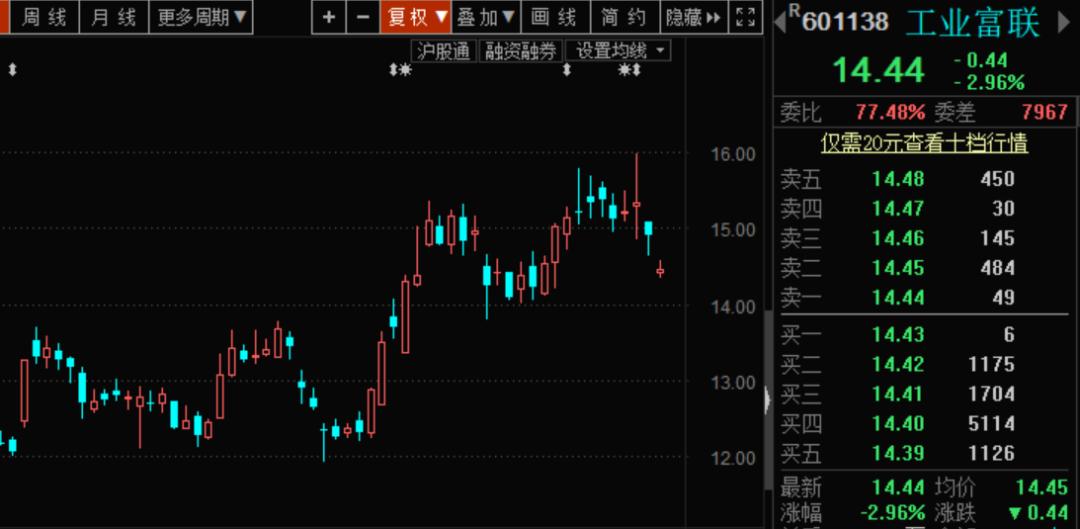Click the side panel collapse arrow handle
Image resolution: width=1080 pixels, height=529 pixels.
[767, 399]
